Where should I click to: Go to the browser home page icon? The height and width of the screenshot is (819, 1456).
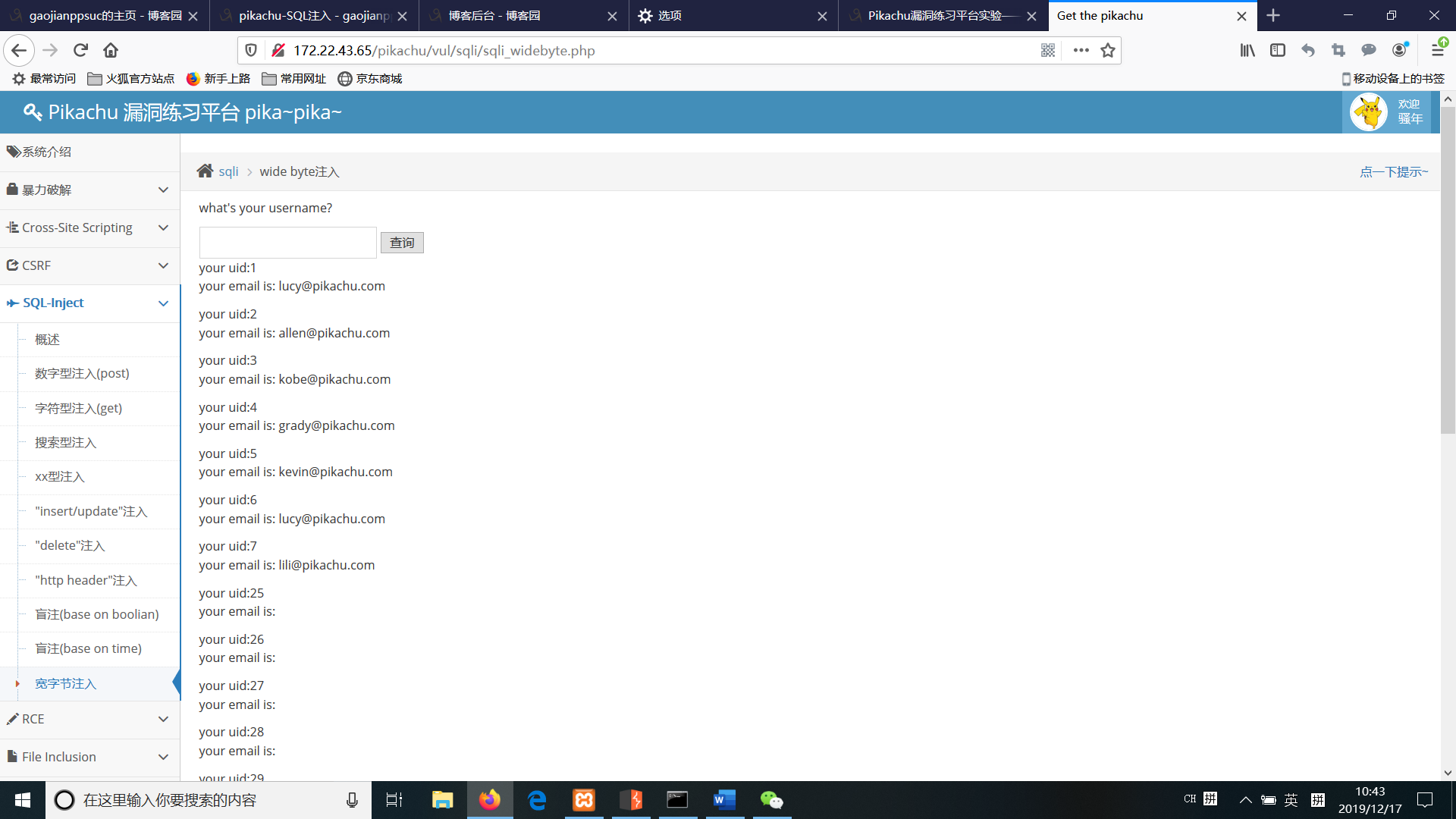coord(111,50)
